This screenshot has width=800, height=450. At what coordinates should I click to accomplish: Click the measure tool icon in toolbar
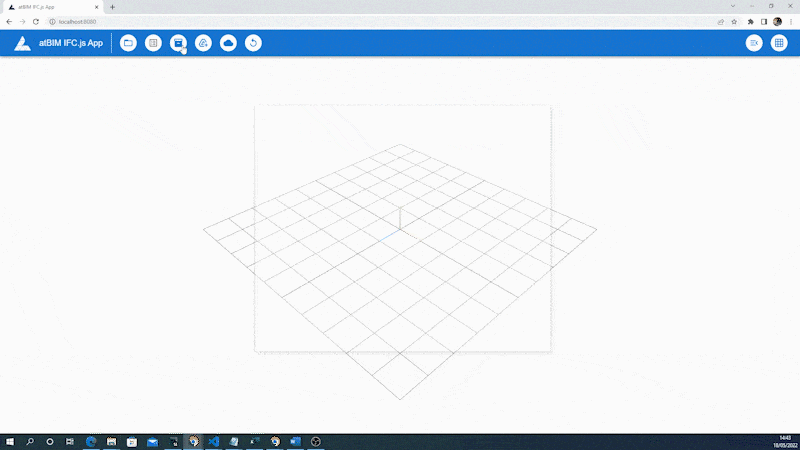[x=203, y=43]
